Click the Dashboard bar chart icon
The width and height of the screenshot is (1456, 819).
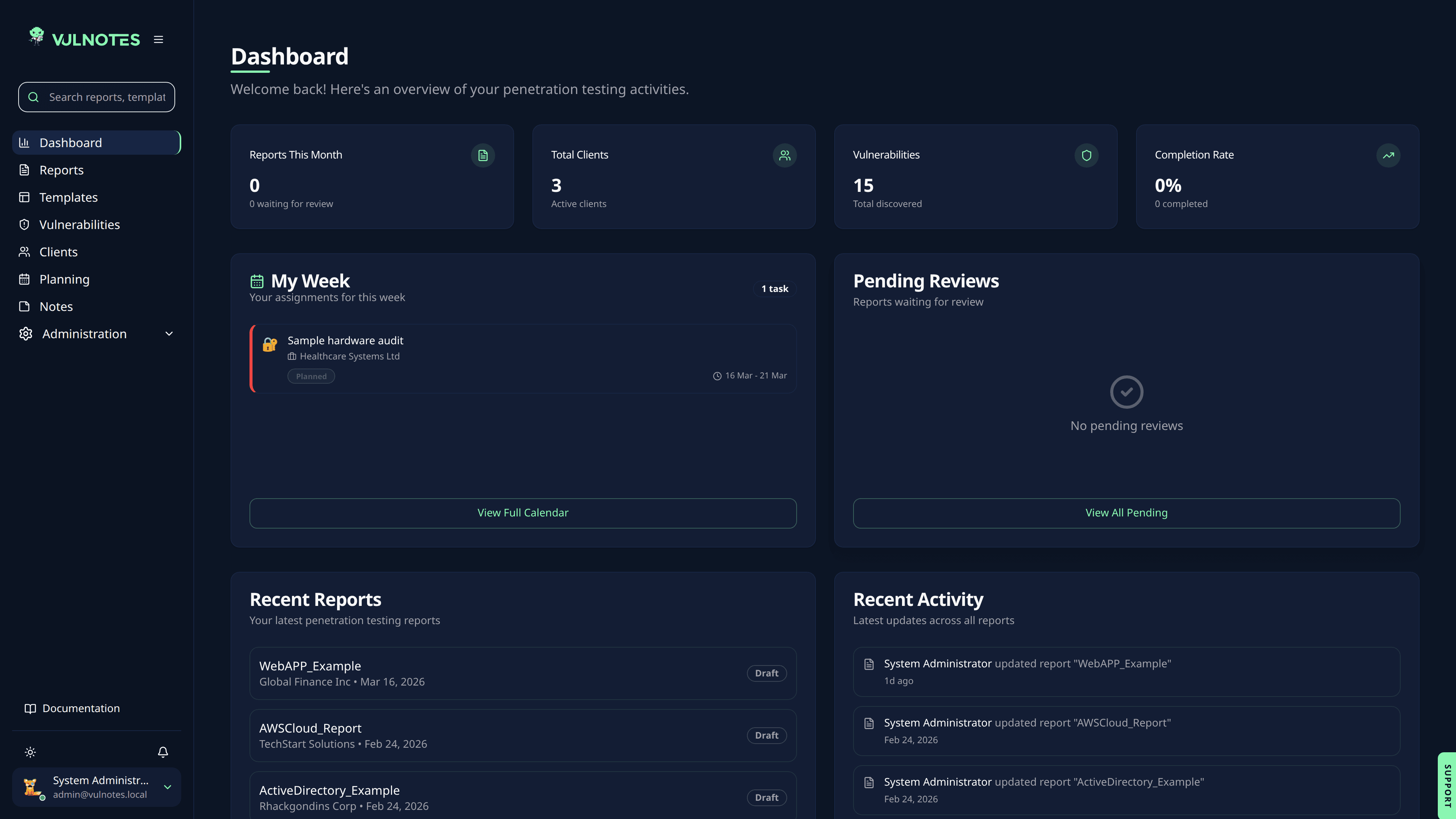(24, 143)
